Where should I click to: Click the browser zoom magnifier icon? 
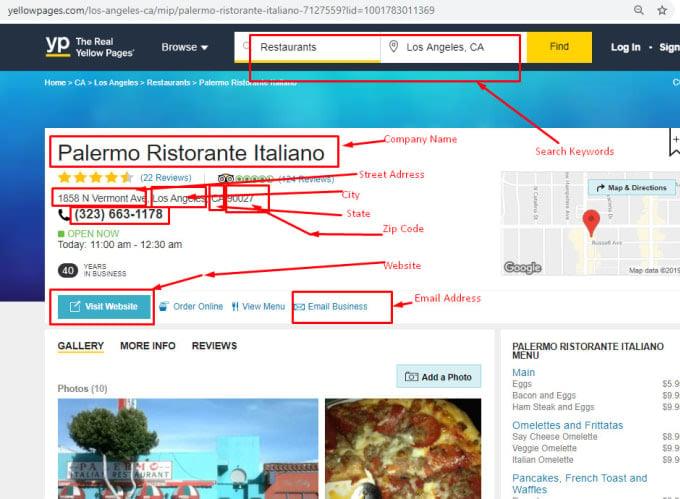pos(638,10)
